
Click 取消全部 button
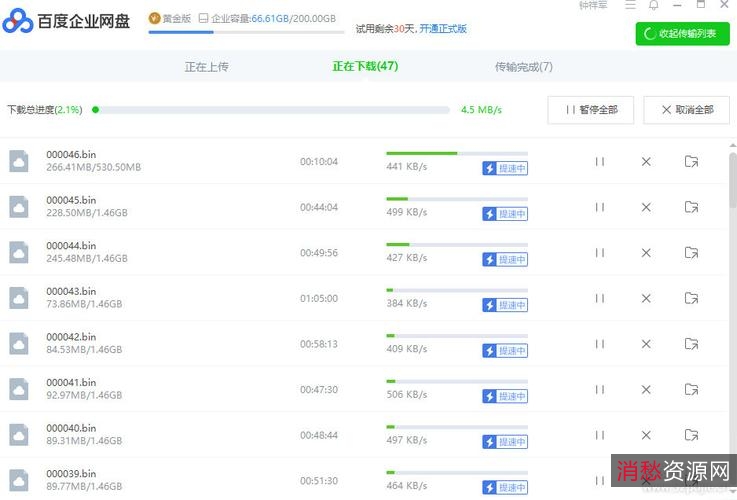click(687, 110)
